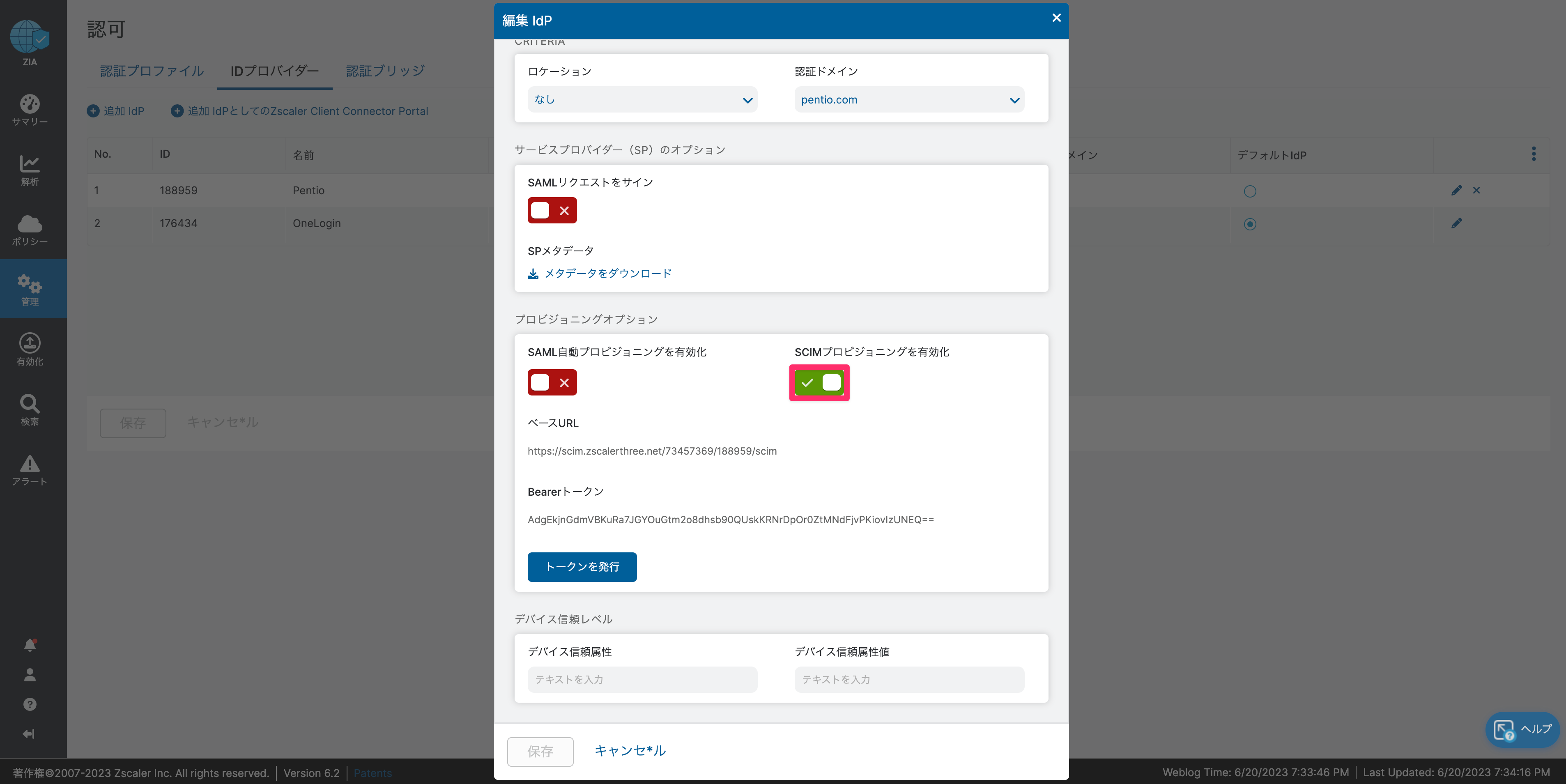Click the user profile icon in sidebar
Screen dimensions: 1566x784
(x=30, y=675)
